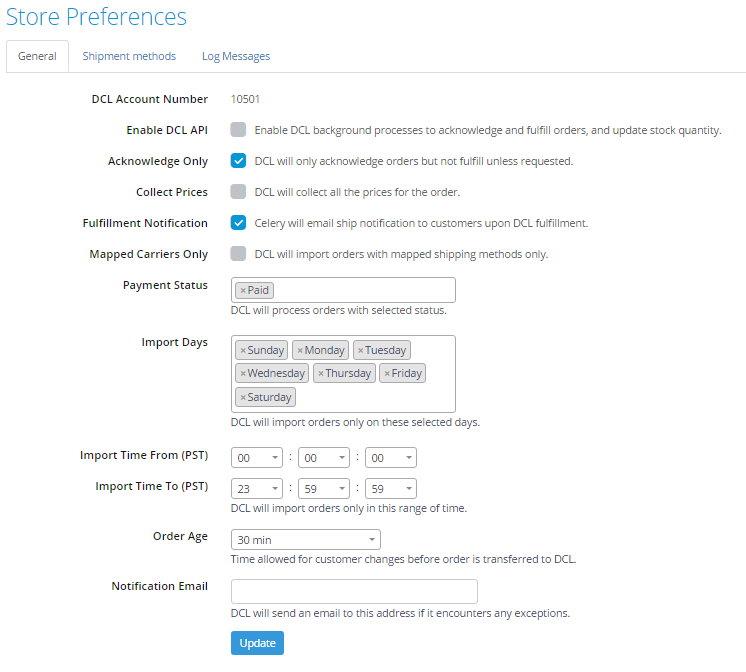Click the Import Days label

click(175, 343)
